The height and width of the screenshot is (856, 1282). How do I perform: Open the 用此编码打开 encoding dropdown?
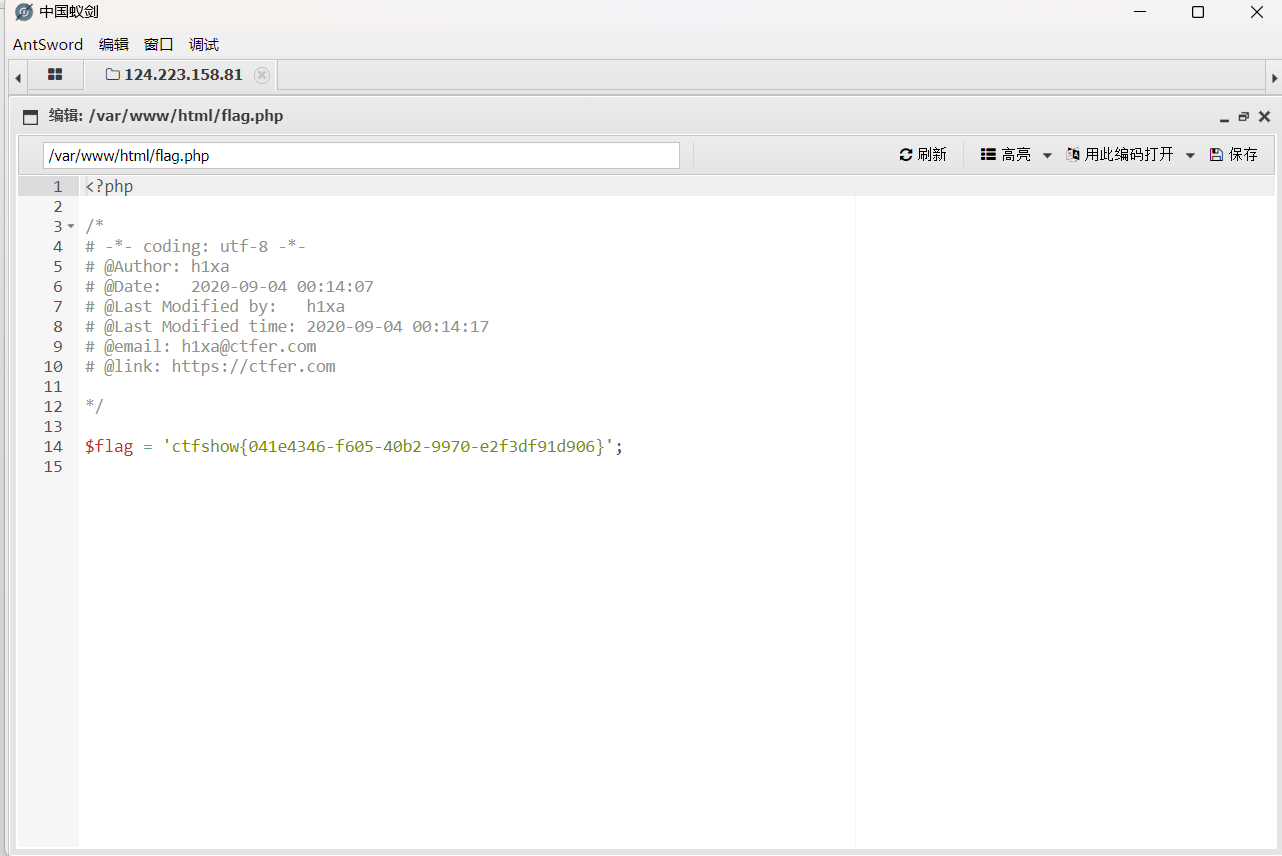[1131, 155]
